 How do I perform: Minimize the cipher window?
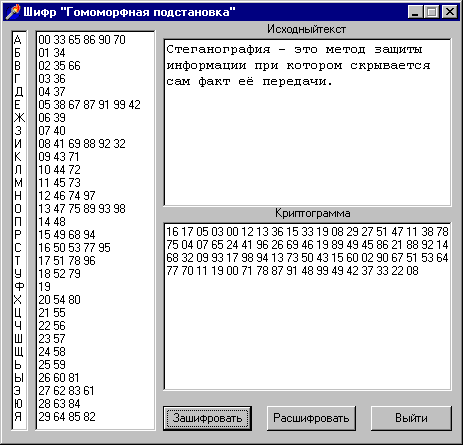[x=415, y=12]
